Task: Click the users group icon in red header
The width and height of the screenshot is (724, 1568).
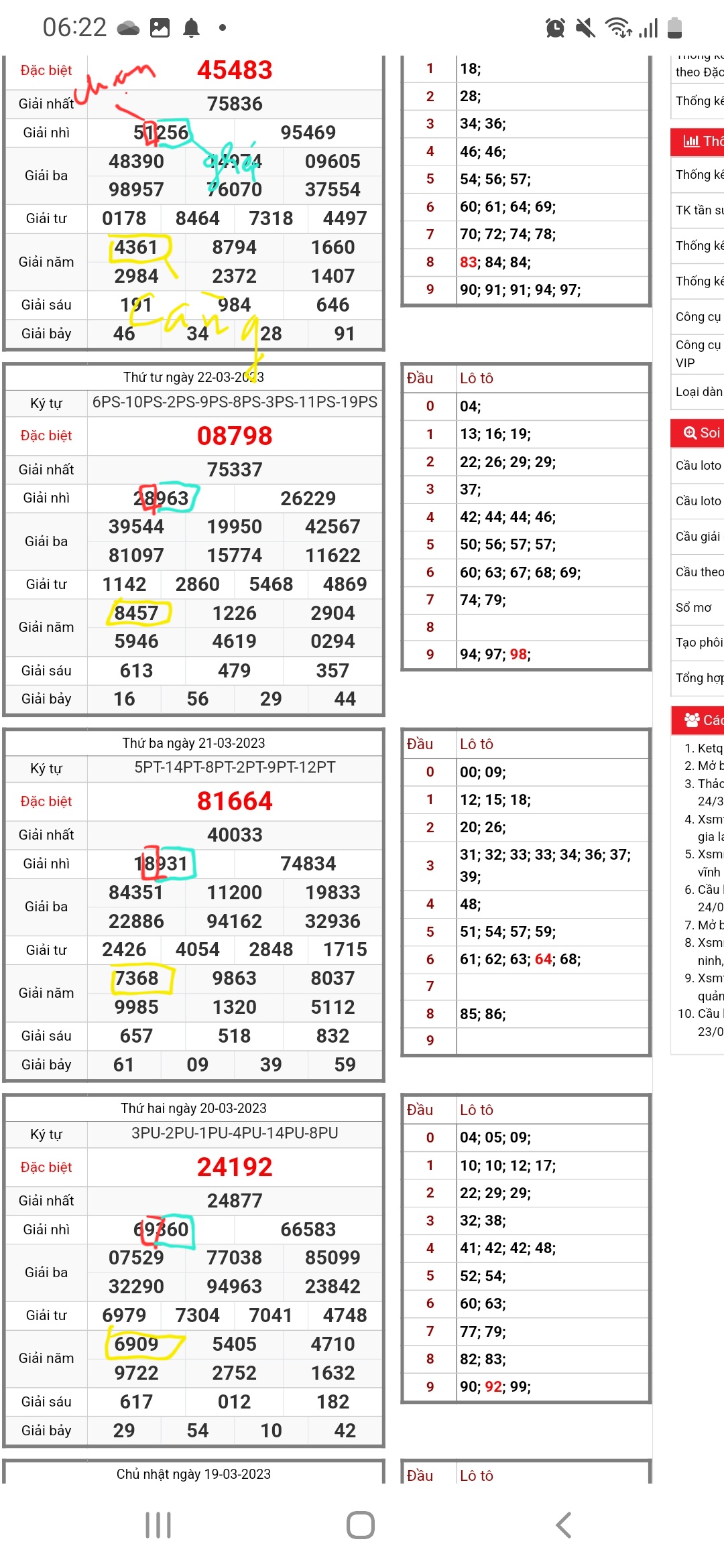Action: click(692, 720)
